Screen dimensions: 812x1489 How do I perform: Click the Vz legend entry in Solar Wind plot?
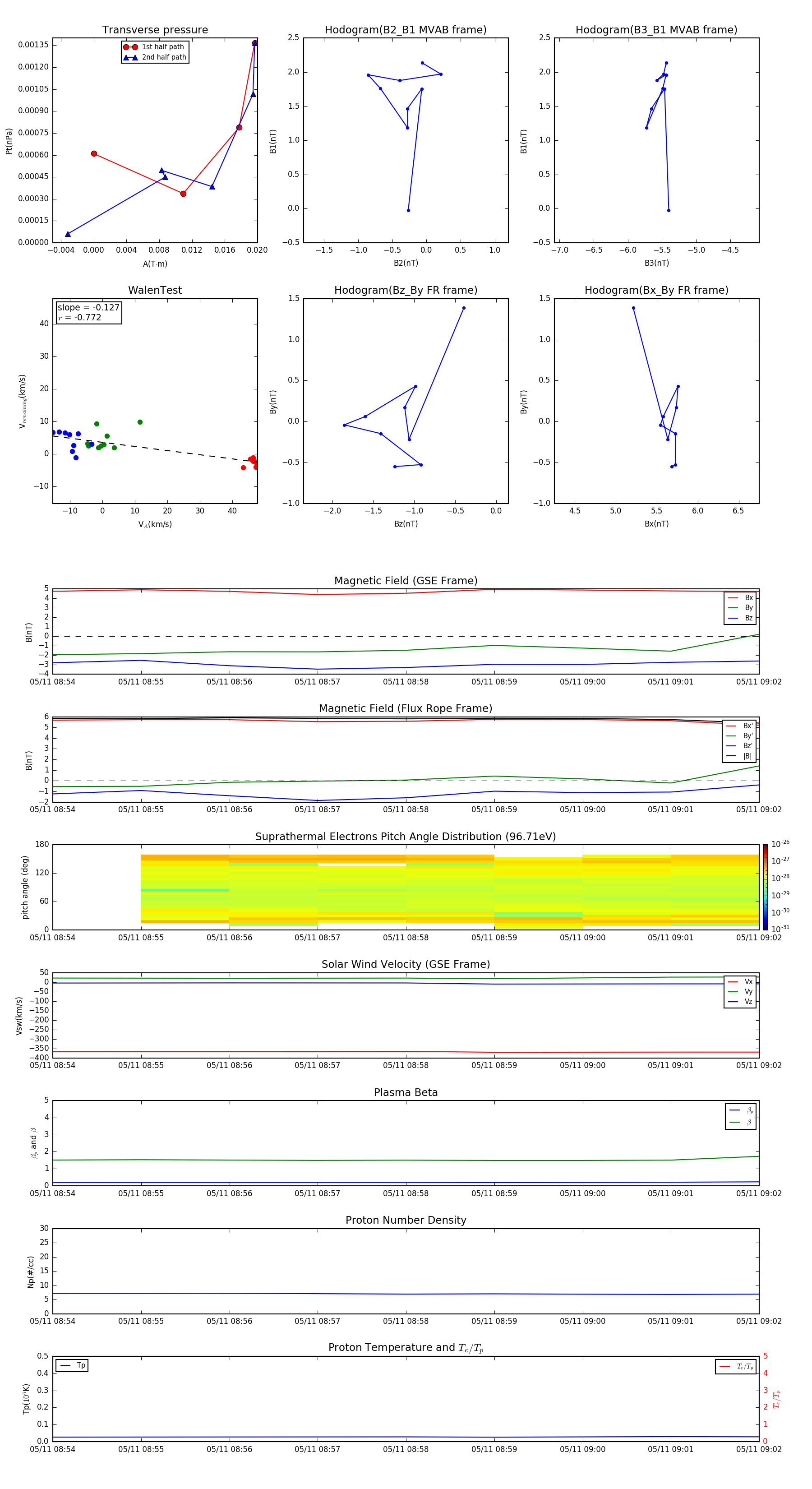(x=740, y=1001)
